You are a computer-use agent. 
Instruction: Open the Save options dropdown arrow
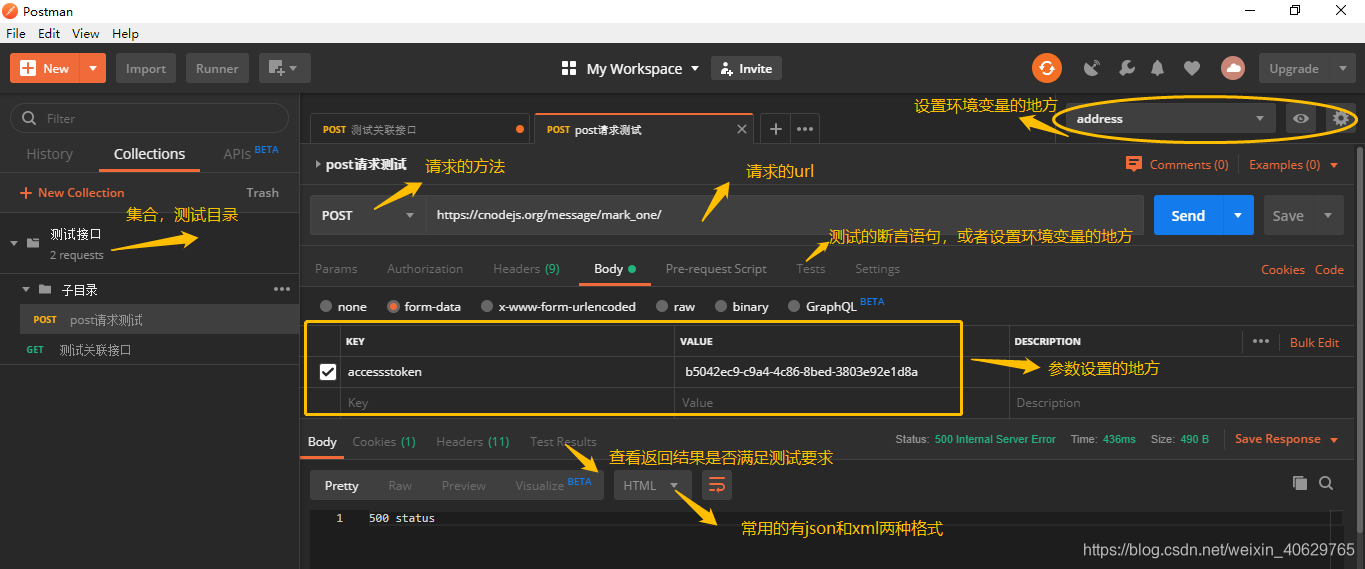click(x=1328, y=215)
